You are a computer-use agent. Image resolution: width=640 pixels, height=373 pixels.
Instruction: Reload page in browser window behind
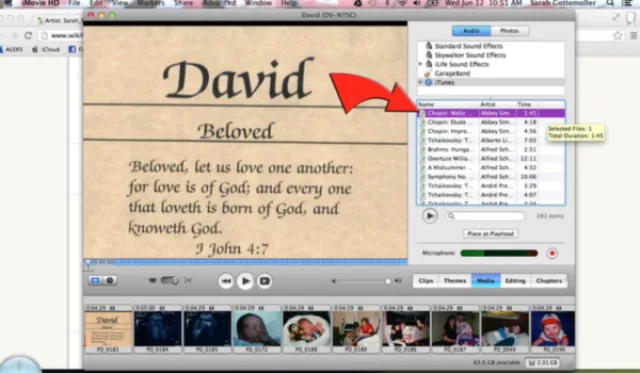[28, 36]
